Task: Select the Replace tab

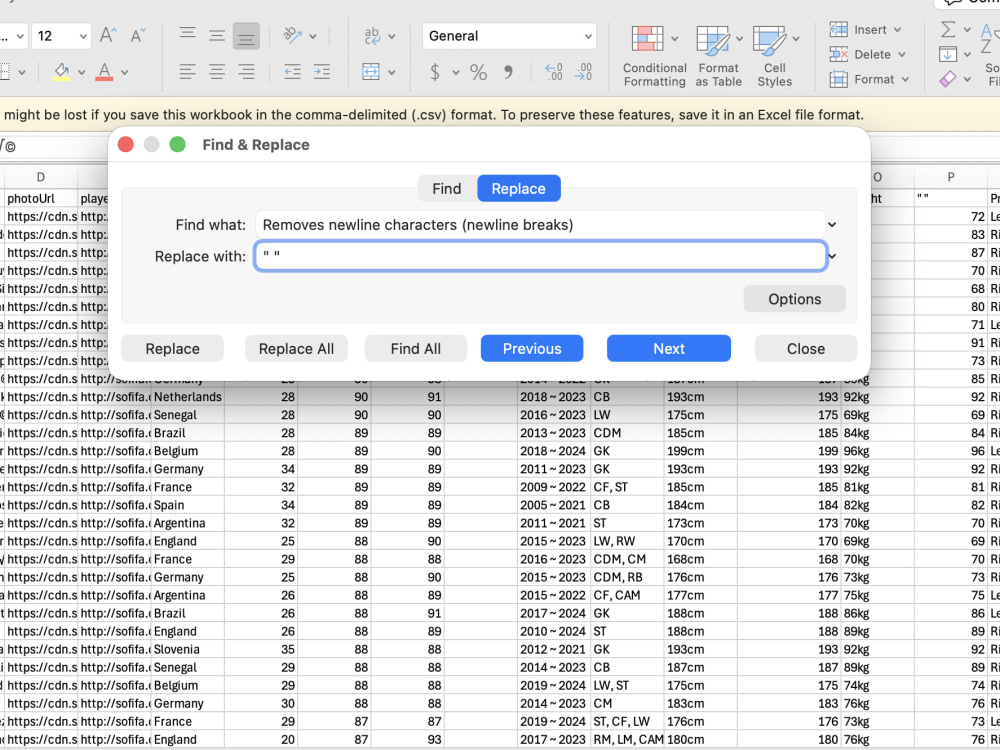Action: [x=518, y=189]
